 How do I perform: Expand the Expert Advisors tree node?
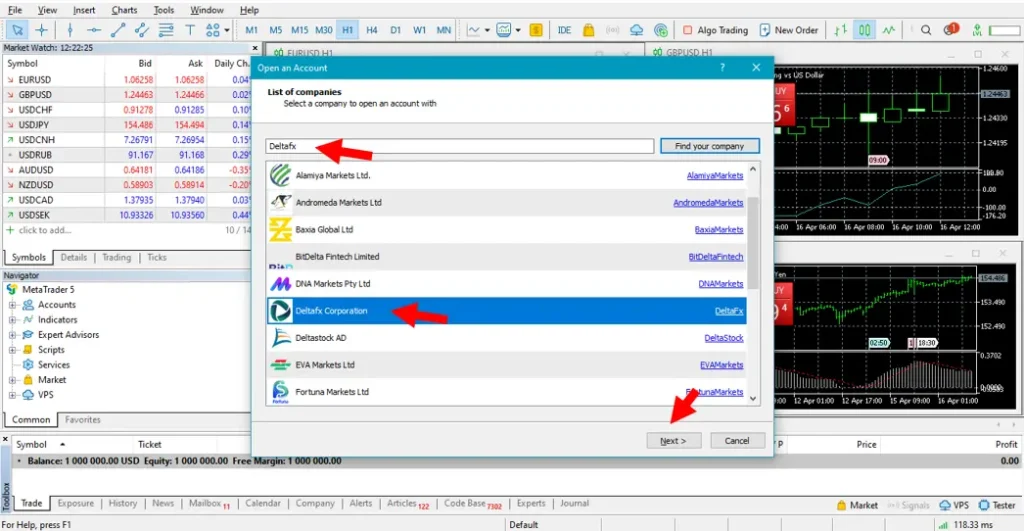pos(12,335)
